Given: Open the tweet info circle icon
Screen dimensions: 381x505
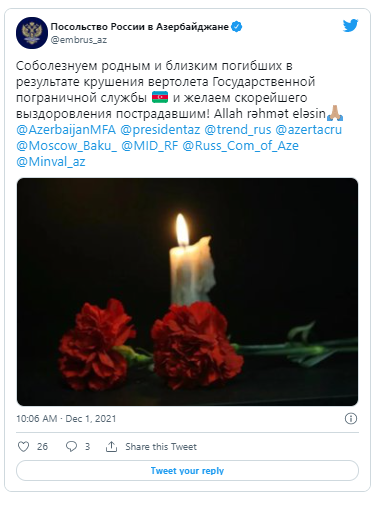Looking at the screenshot, I should click(x=351, y=418).
